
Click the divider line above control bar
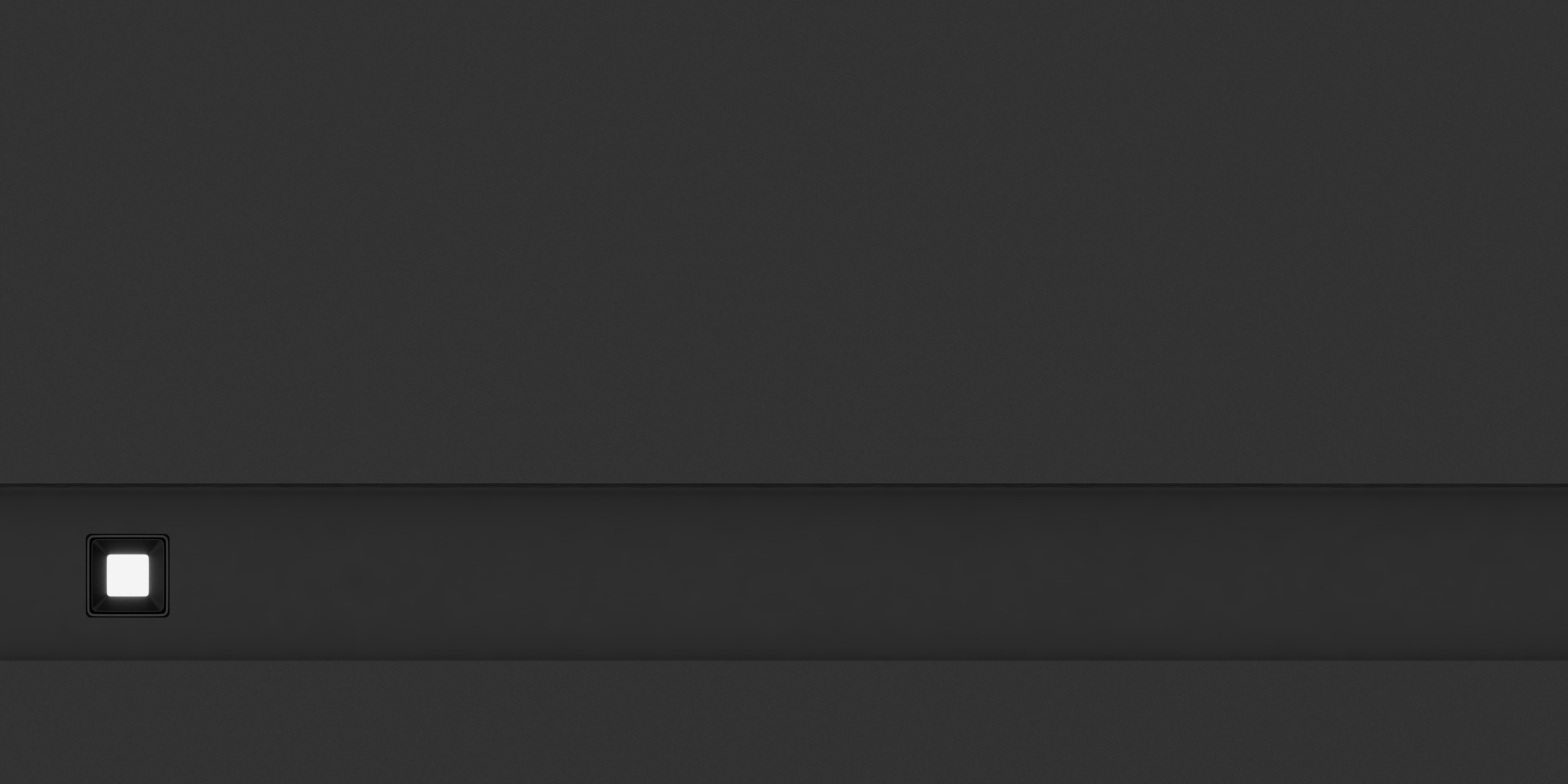click(784, 485)
